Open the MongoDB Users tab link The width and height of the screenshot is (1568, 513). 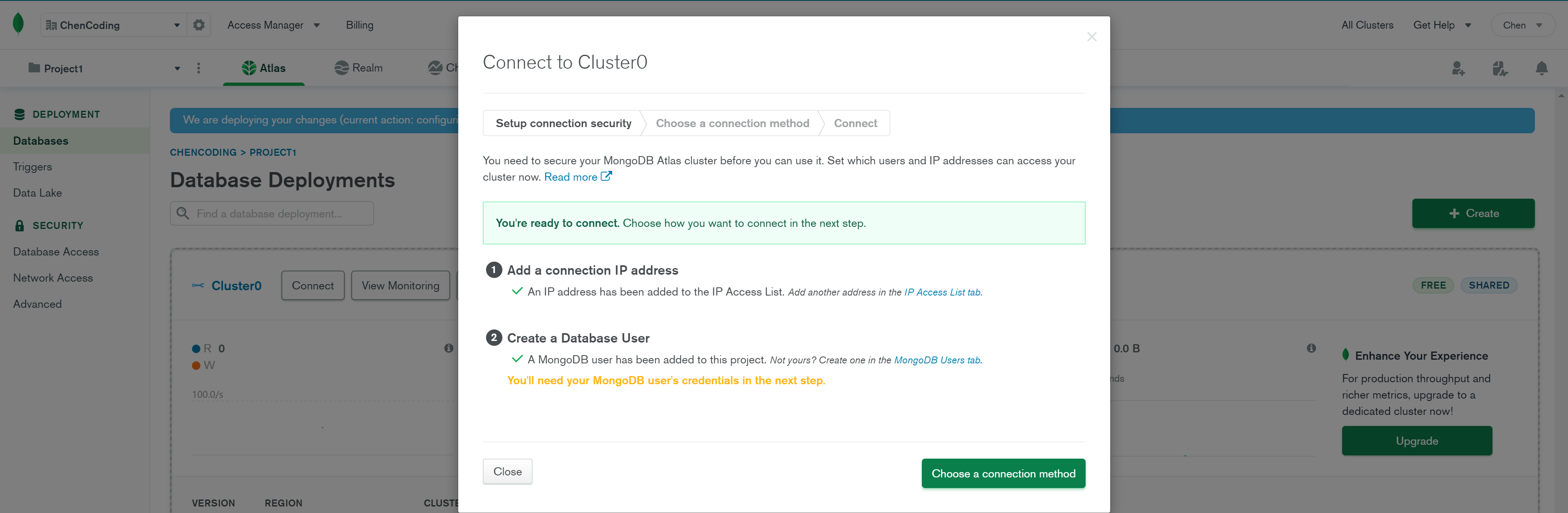(x=937, y=360)
